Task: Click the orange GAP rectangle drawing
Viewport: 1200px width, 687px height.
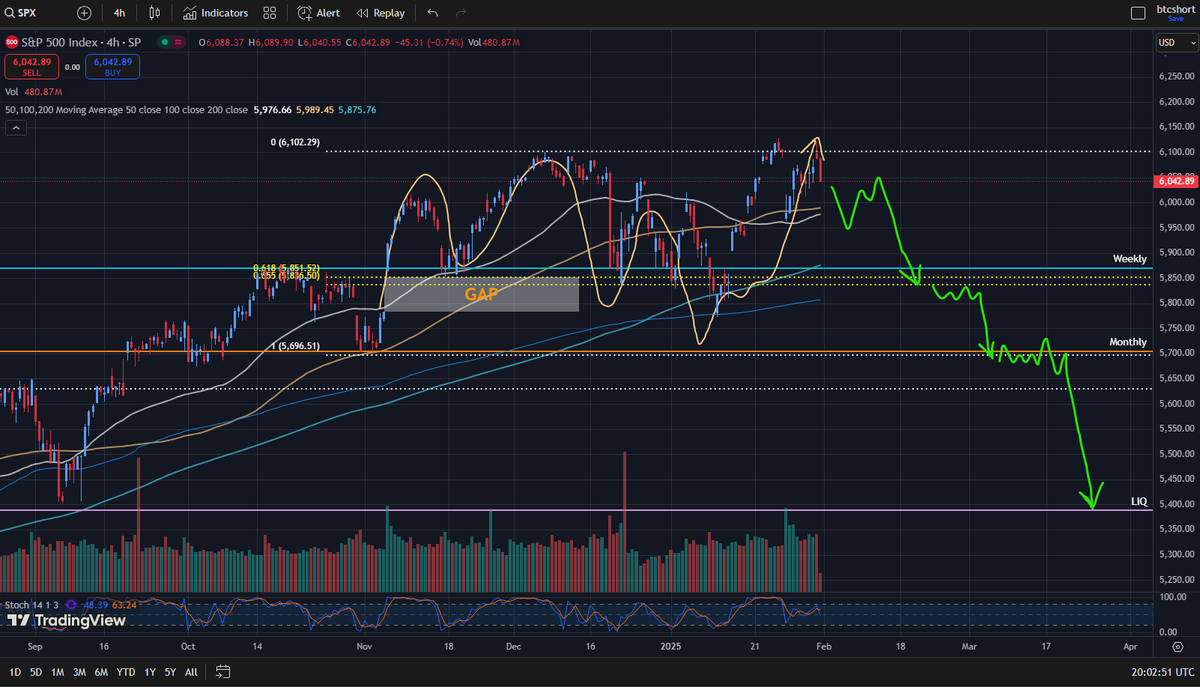Action: [481, 294]
